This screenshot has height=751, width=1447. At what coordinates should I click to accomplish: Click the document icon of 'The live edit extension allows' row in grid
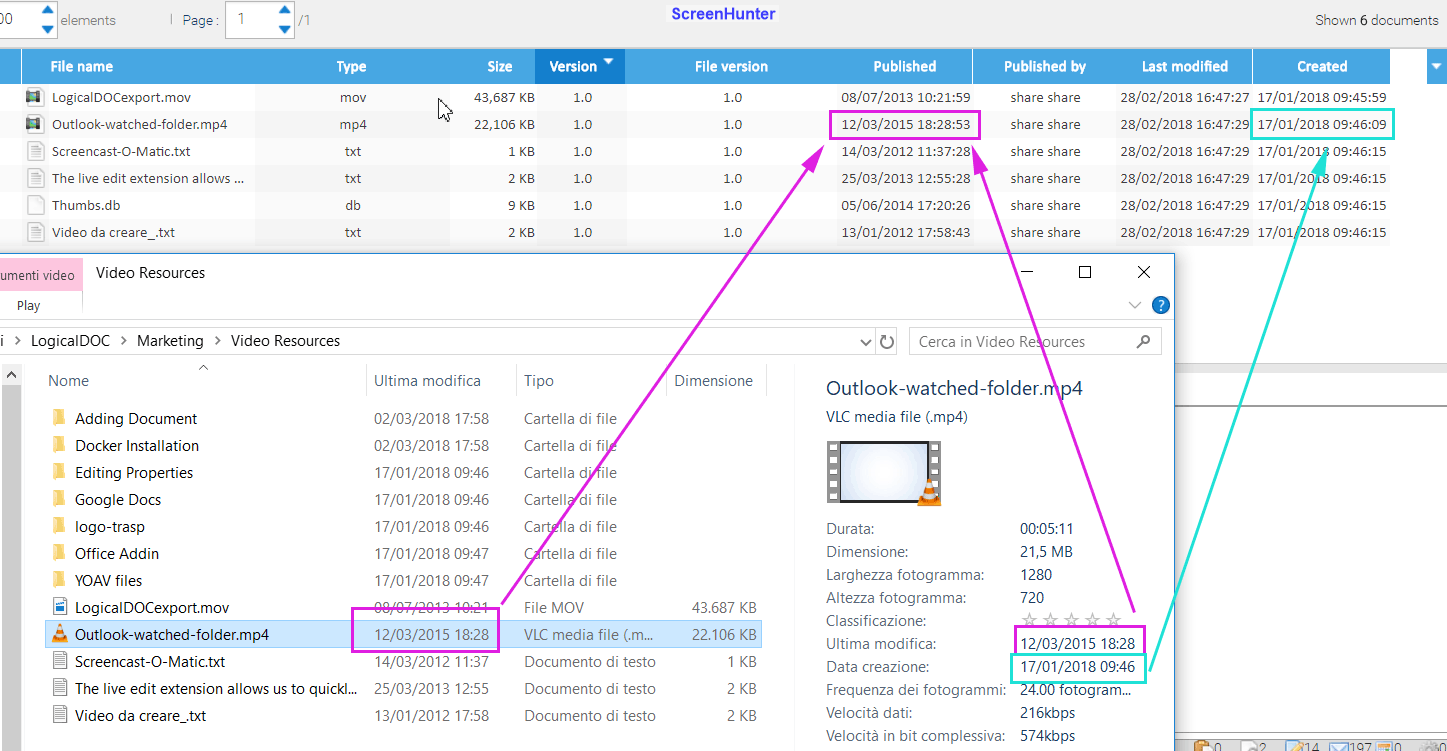click(34, 178)
